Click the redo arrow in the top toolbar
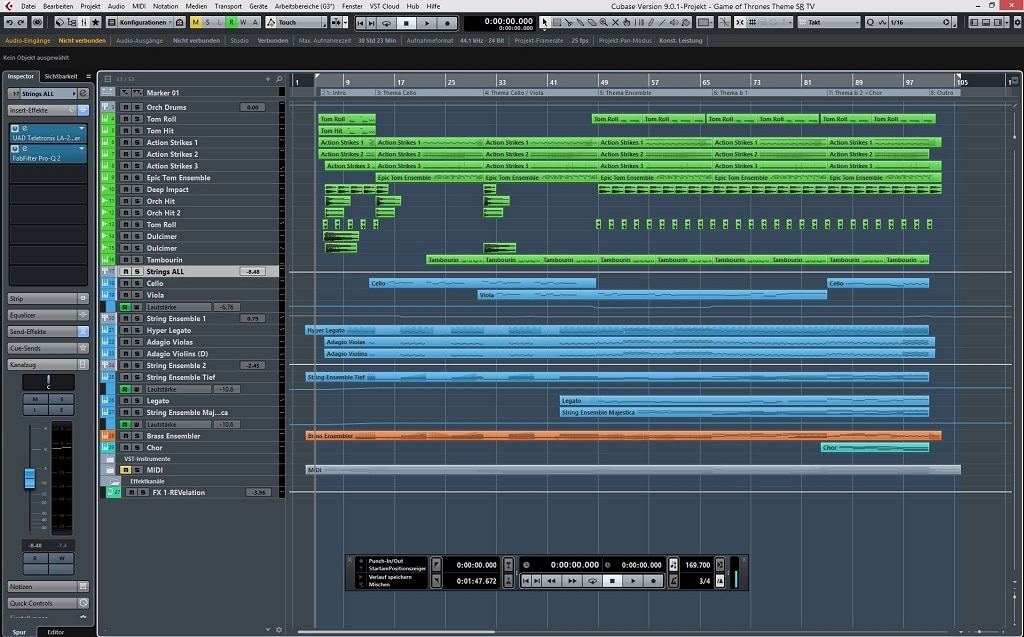Screen dimensions: 1024x637 21,22
